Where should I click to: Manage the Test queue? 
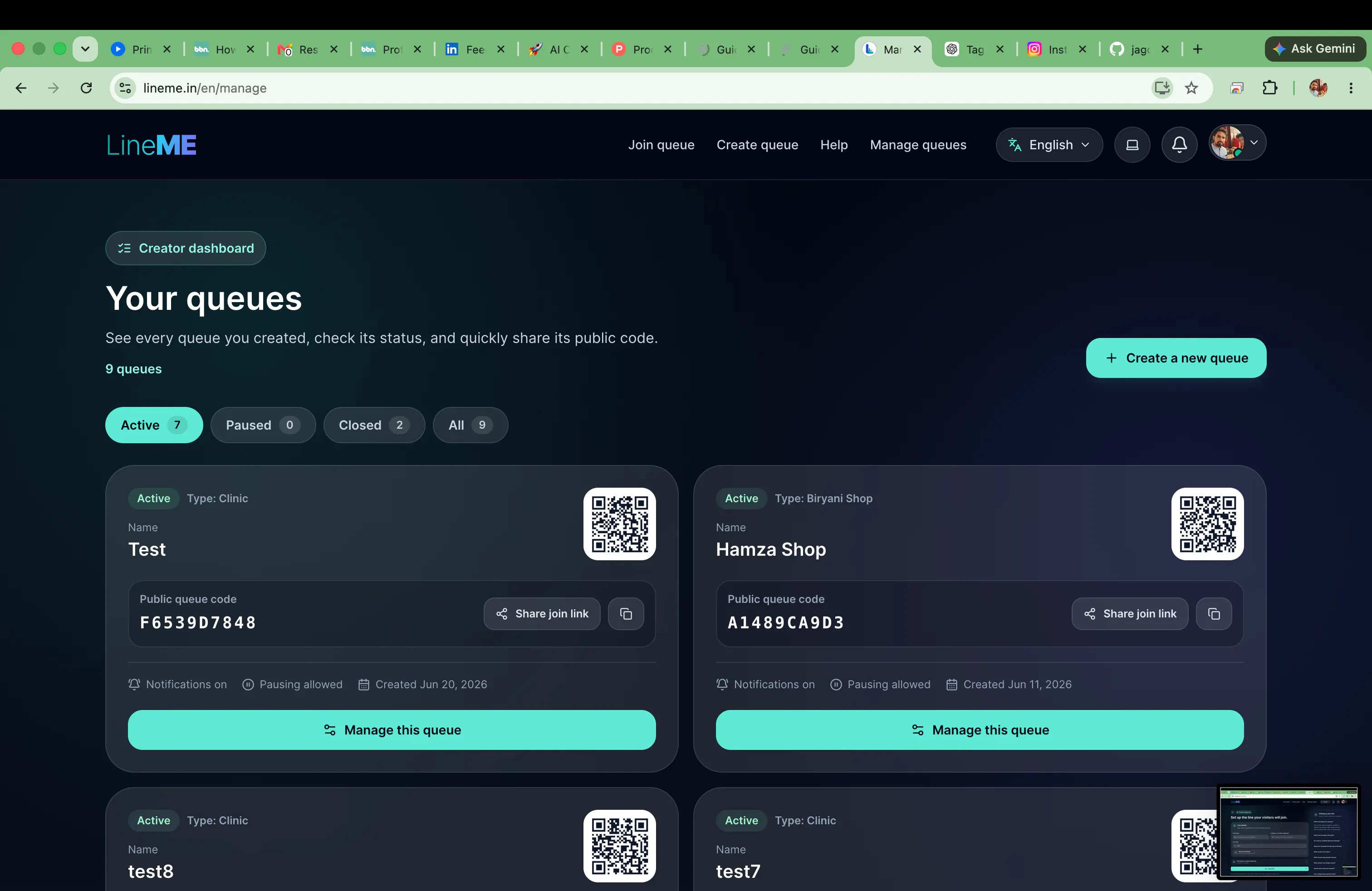392,729
